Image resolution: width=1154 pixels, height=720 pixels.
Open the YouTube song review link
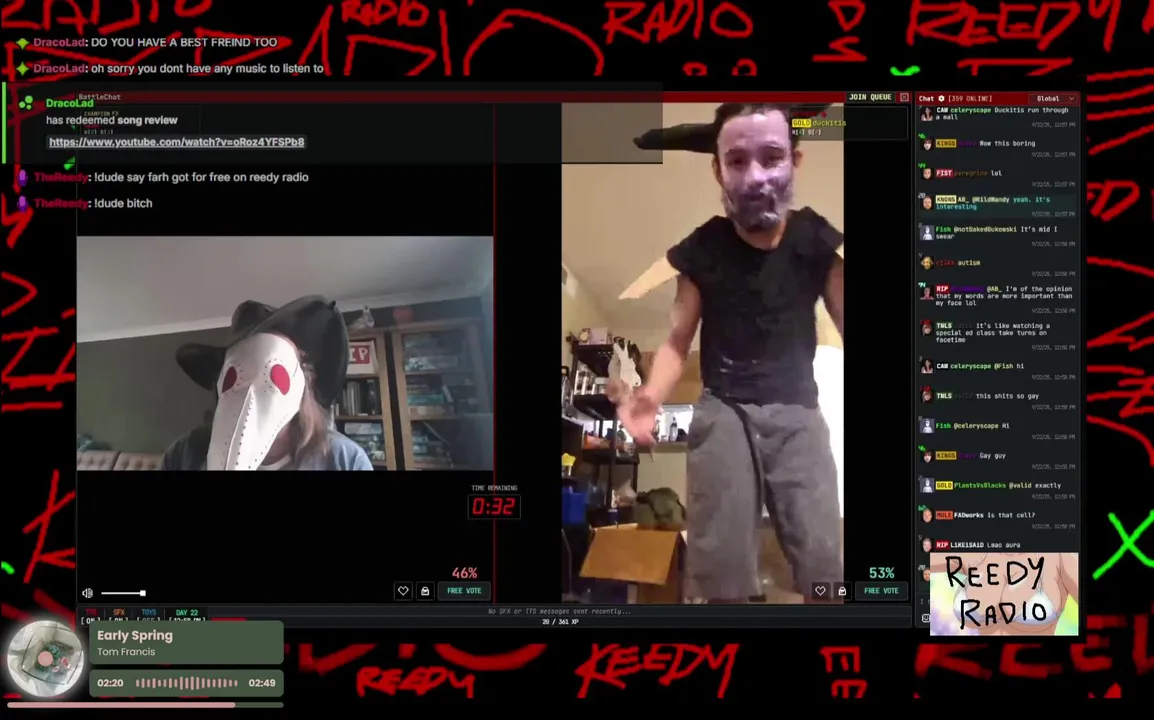click(x=177, y=142)
